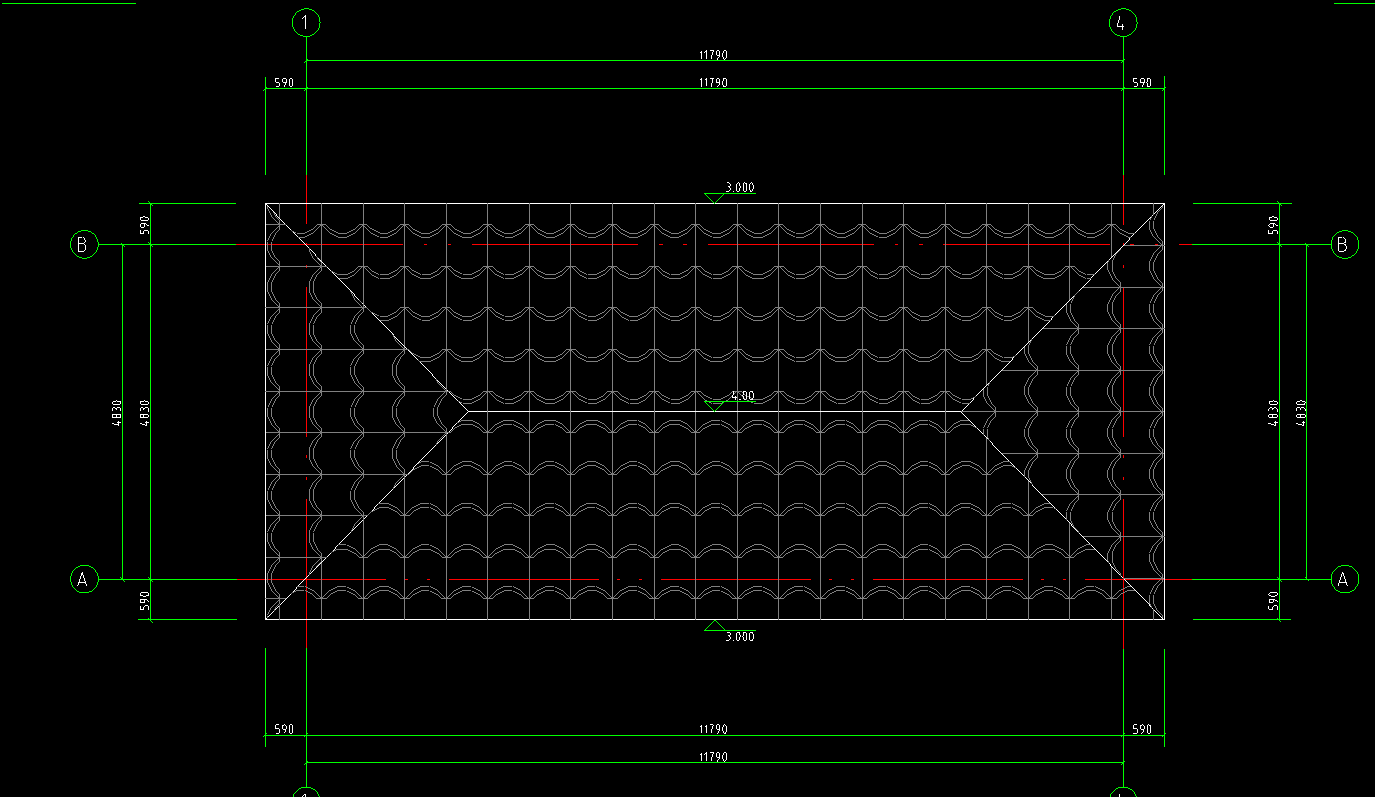Select the 11790 text between the bottom 590 labels

click(x=713, y=729)
